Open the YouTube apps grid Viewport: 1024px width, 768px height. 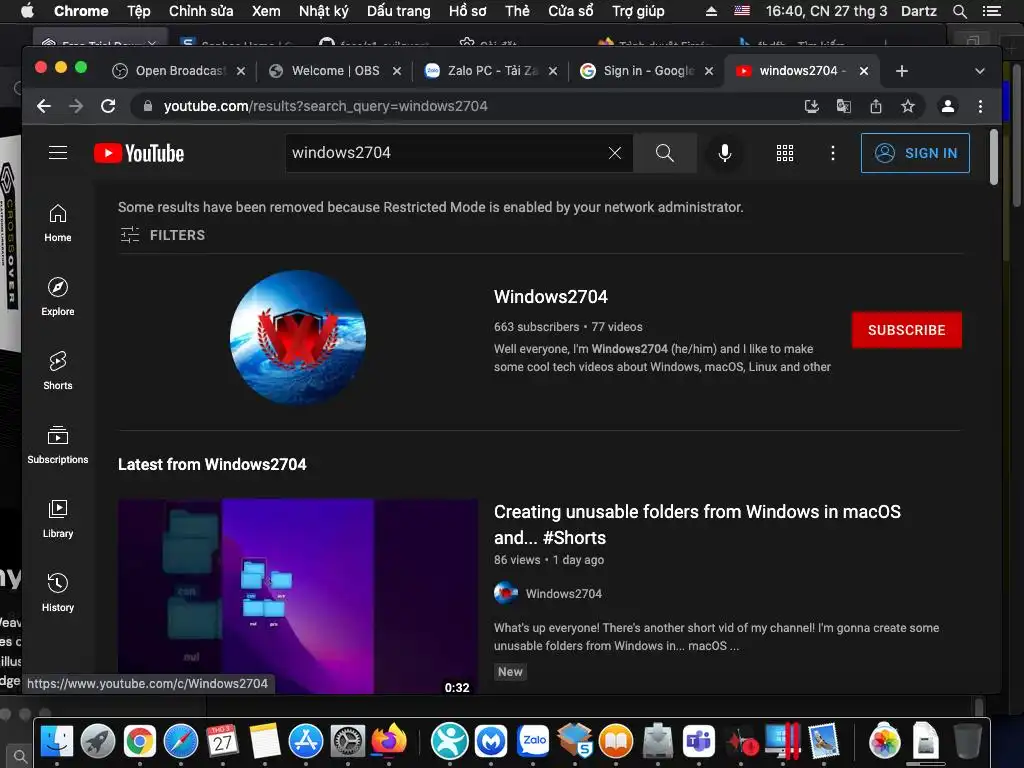point(784,153)
